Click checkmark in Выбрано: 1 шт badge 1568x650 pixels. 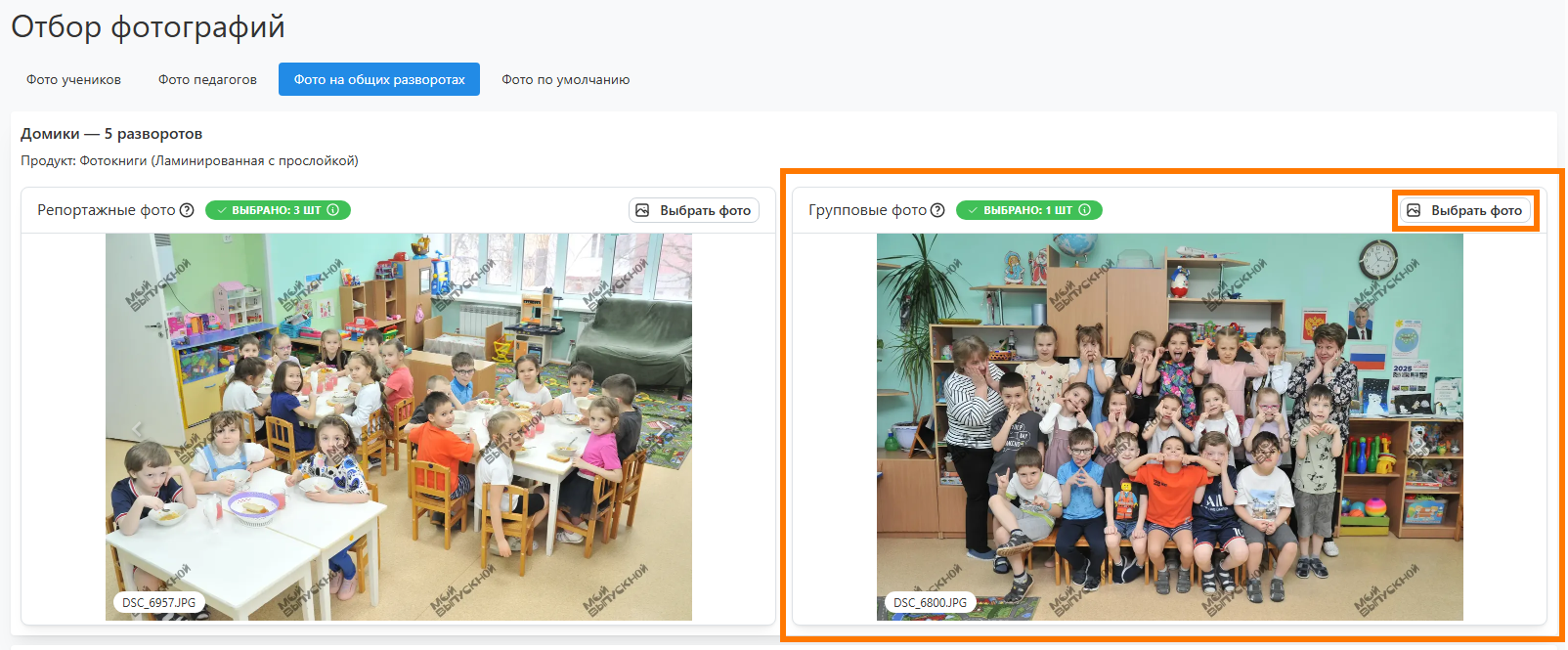pos(973,210)
